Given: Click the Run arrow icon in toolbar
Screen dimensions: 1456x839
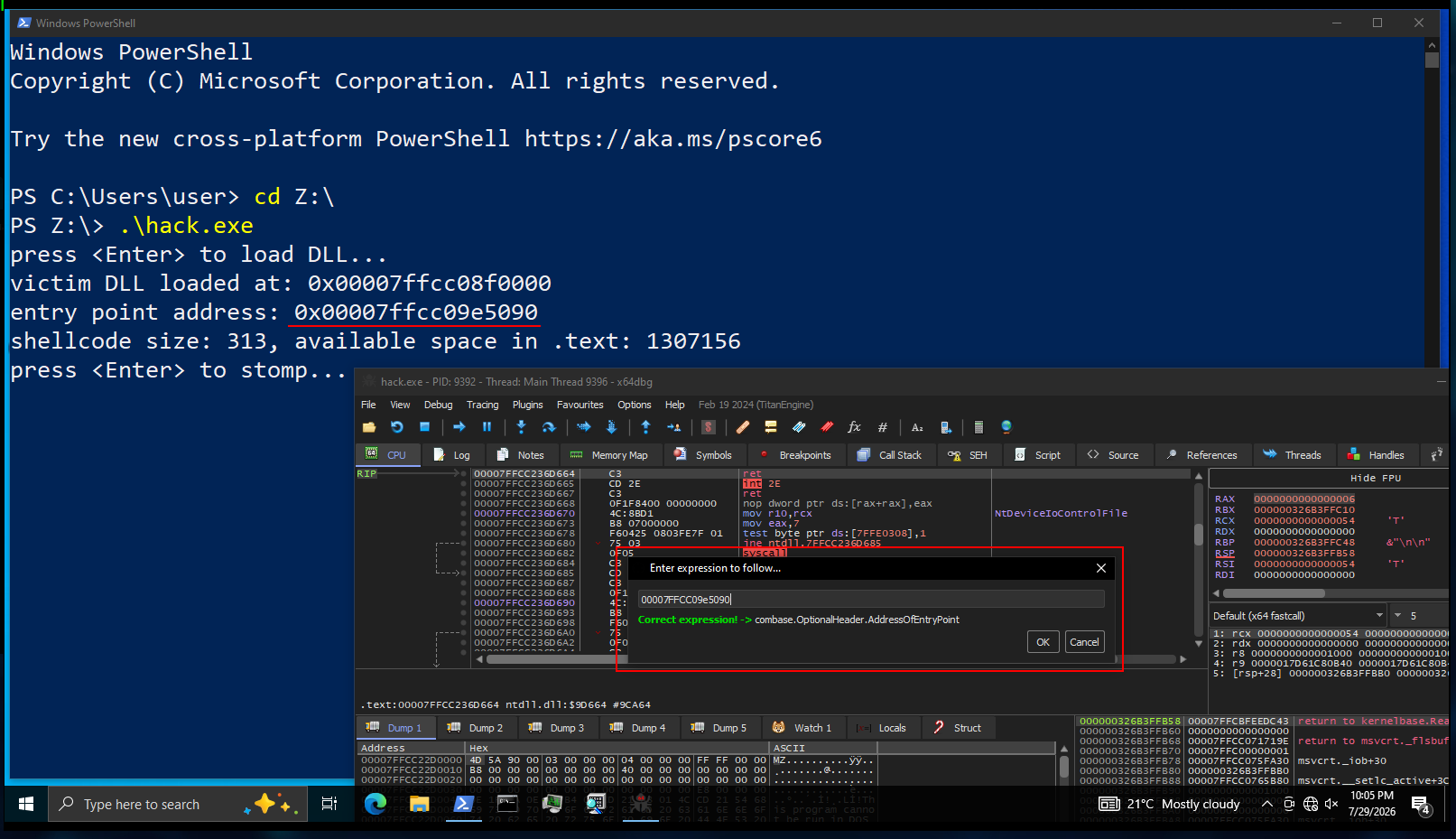Looking at the screenshot, I should click(459, 427).
